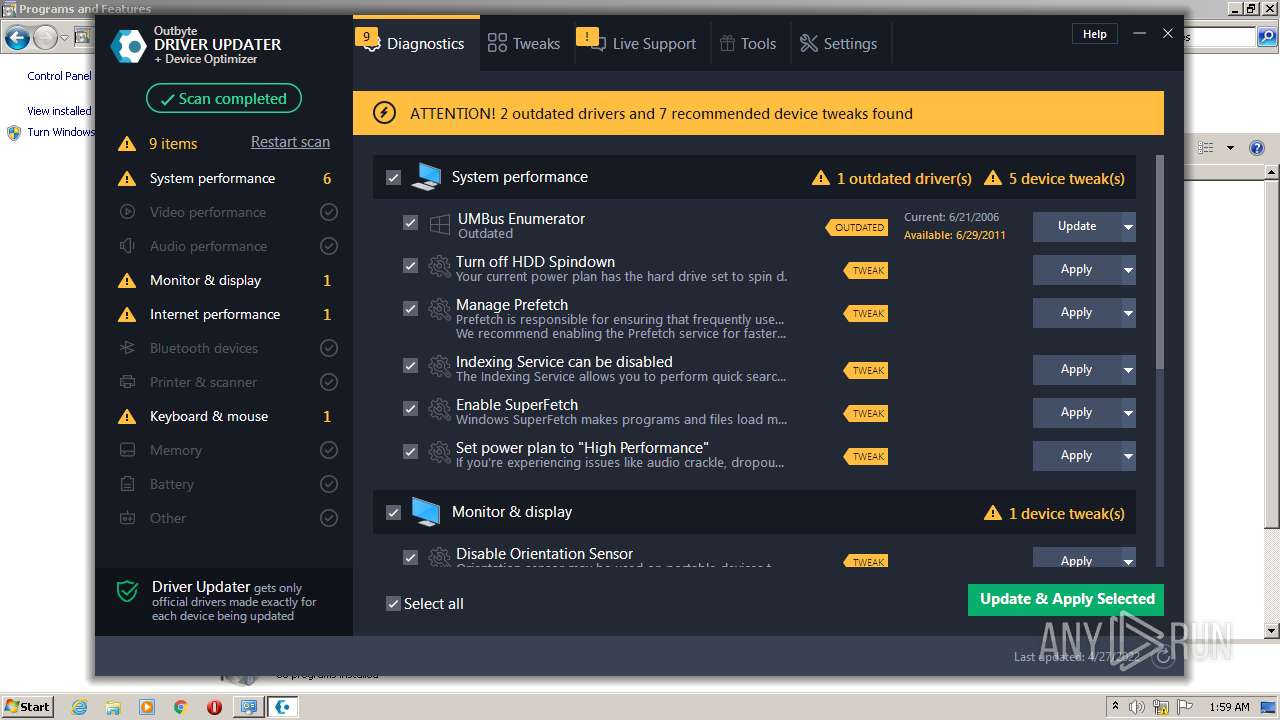The width and height of the screenshot is (1280, 720).
Task: Open dropdown arrow next to UMBus Update button
Action: 1128,227
